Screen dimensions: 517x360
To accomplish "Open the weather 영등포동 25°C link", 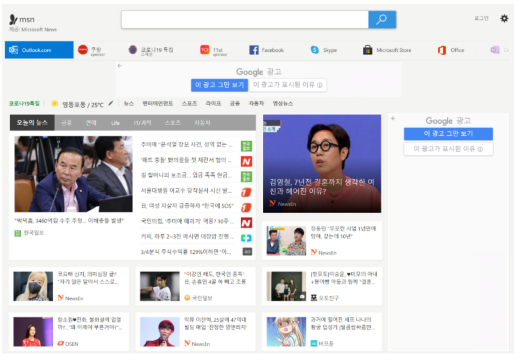I will point(83,105).
